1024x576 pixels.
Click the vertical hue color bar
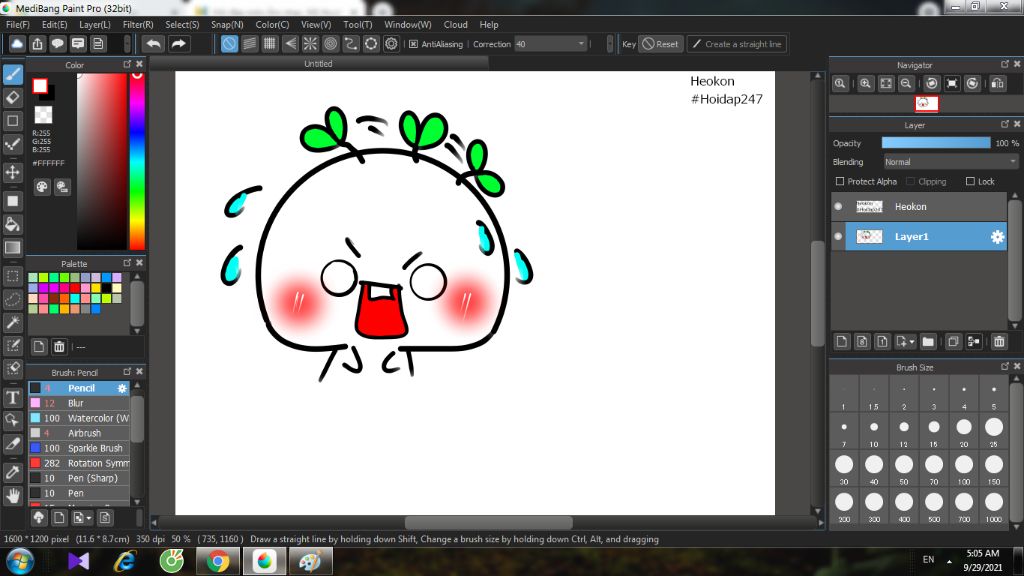[x=137, y=161]
